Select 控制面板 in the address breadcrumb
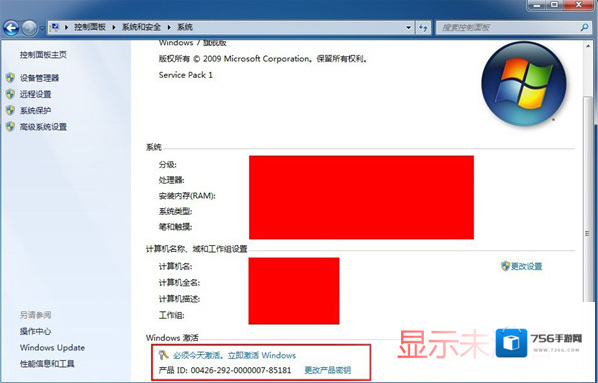The height and width of the screenshot is (383, 598). pos(90,27)
